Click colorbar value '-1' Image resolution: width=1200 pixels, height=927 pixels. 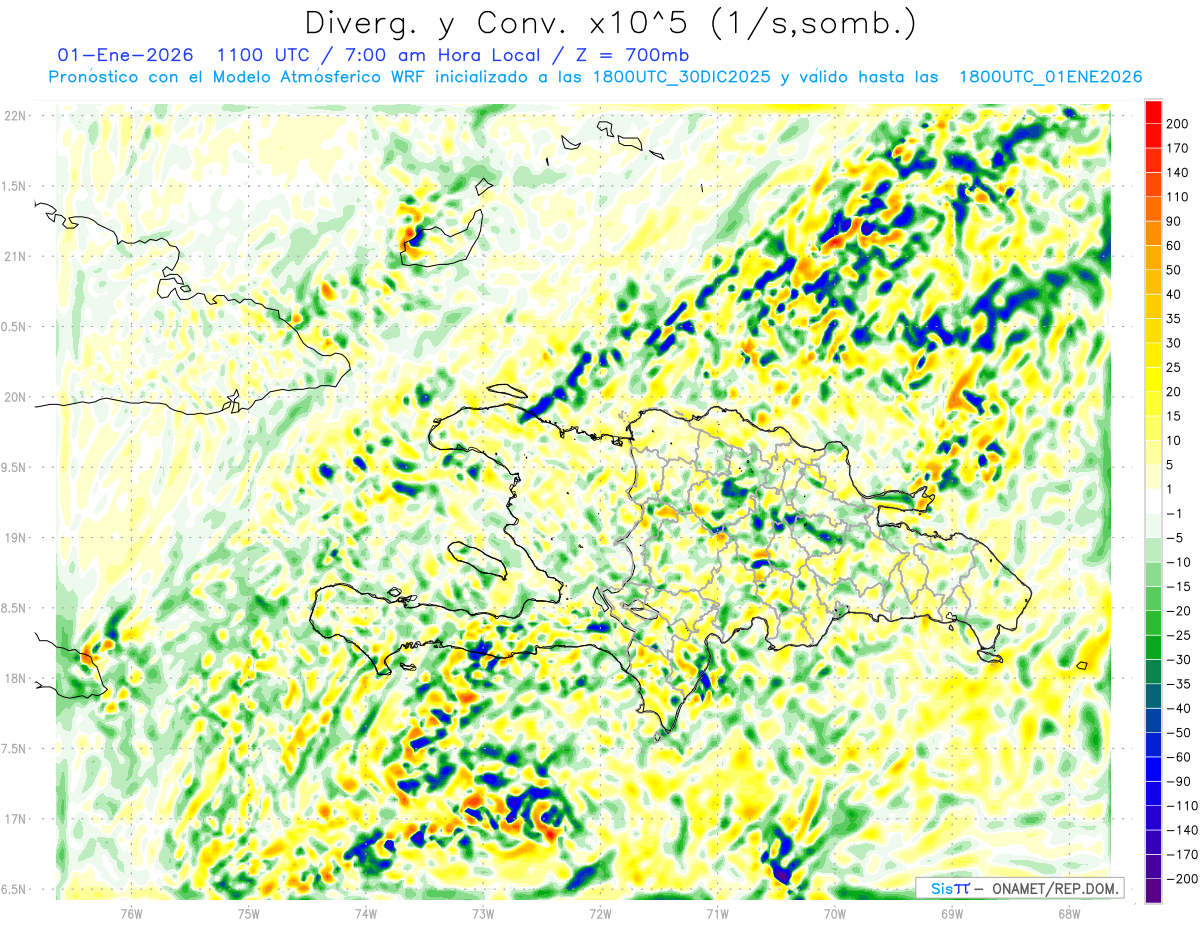tap(1176, 514)
